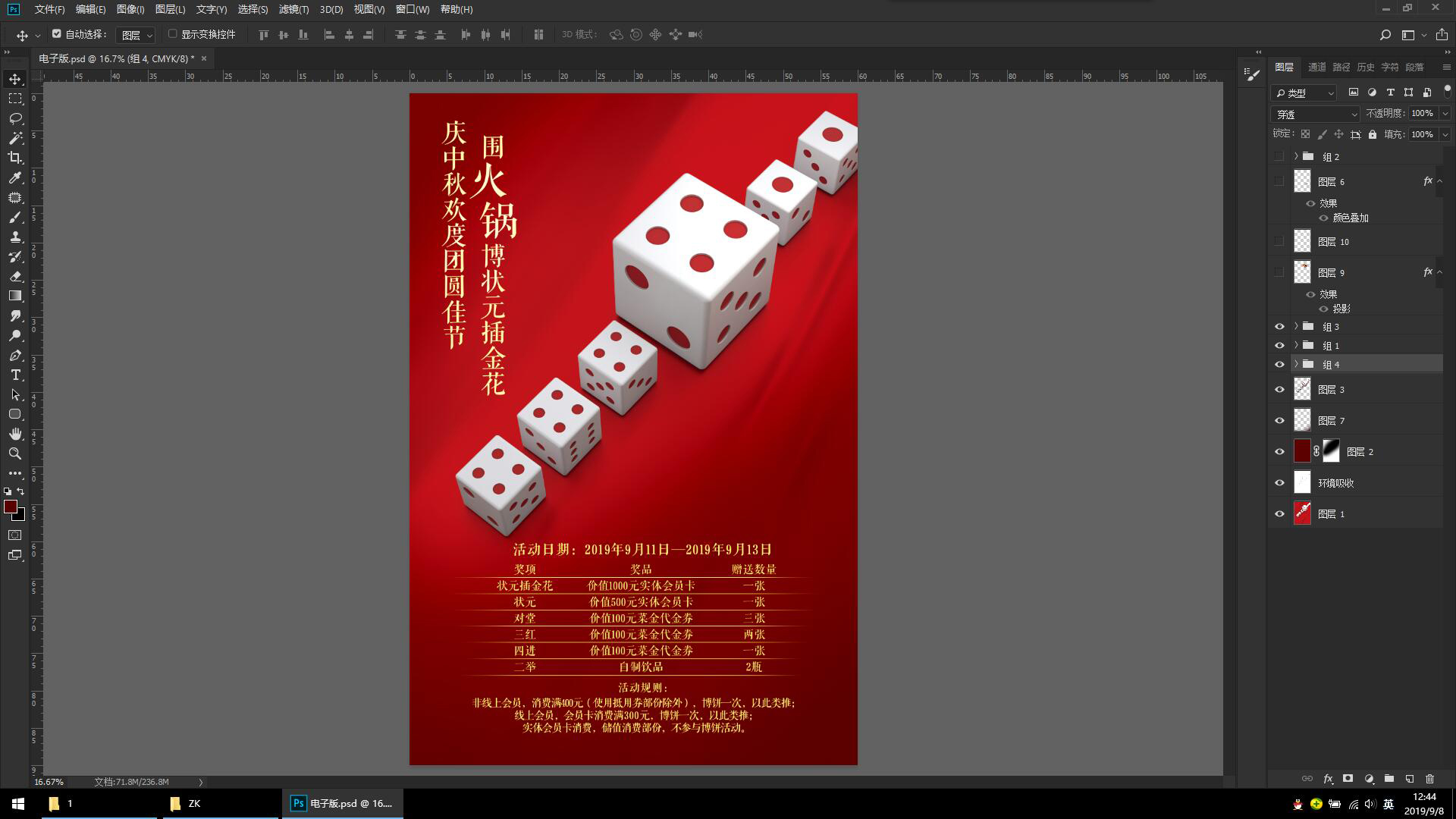Click the Add layer style fx icon
Image resolution: width=1456 pixels, height=819 pixels.
click(1328, 779)
